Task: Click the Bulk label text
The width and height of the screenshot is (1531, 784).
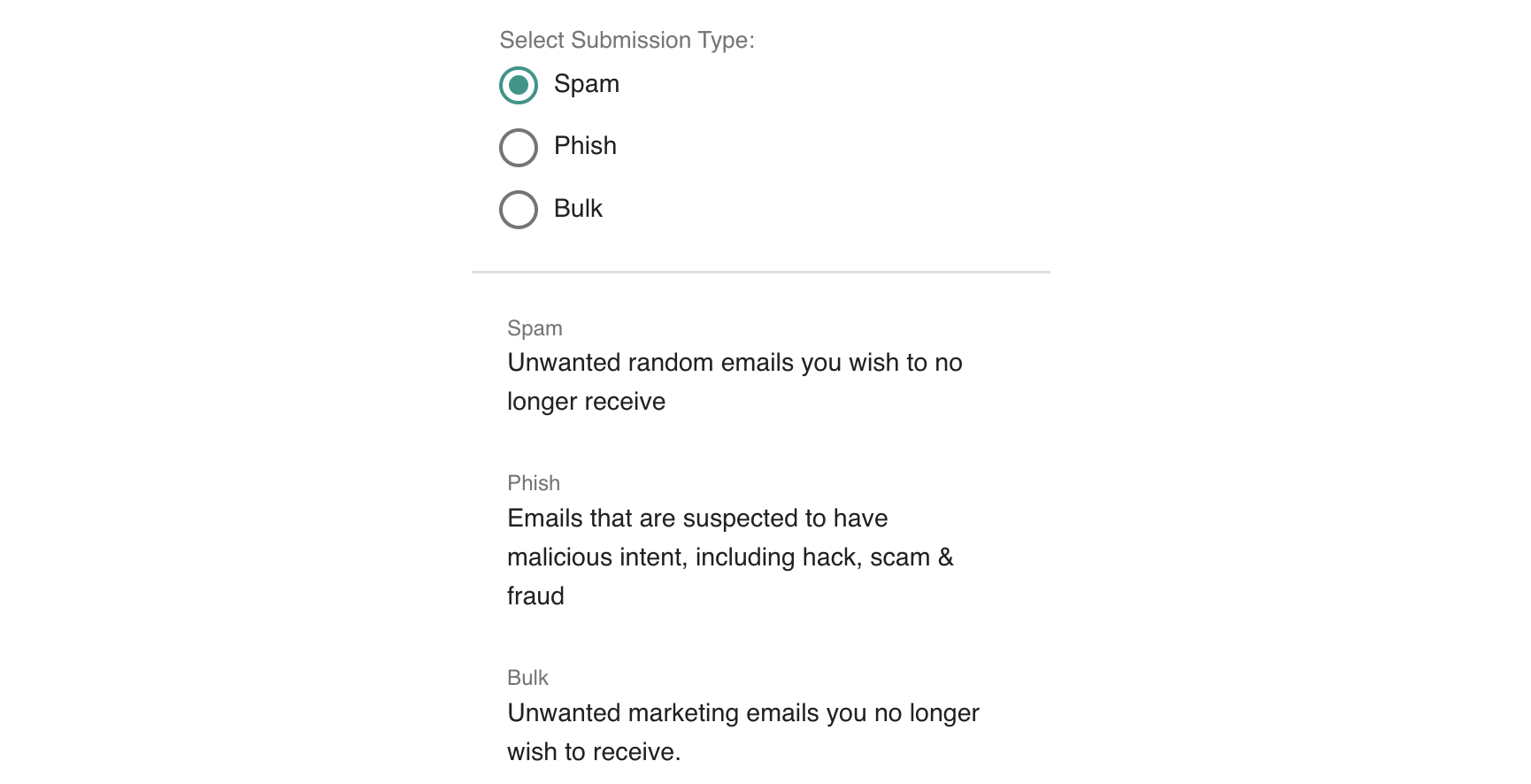Action: (578, 209)
